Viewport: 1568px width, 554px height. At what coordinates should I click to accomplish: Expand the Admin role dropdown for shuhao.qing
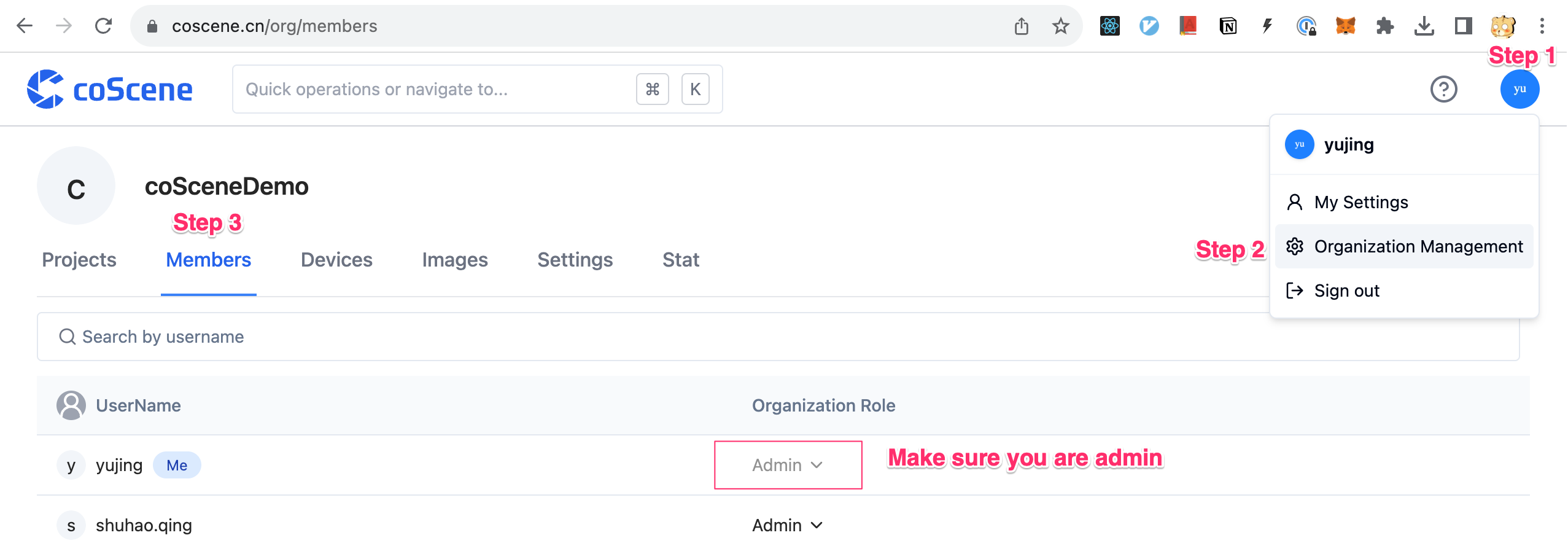(x=788, y=525)
